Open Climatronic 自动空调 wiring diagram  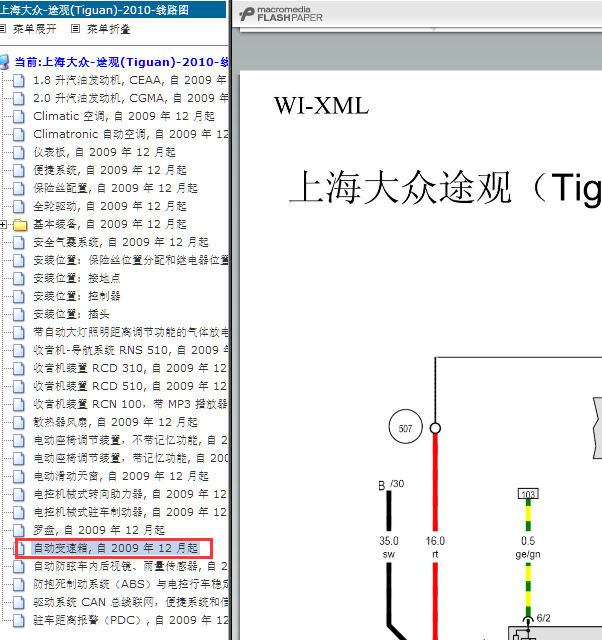coord(131,134)
